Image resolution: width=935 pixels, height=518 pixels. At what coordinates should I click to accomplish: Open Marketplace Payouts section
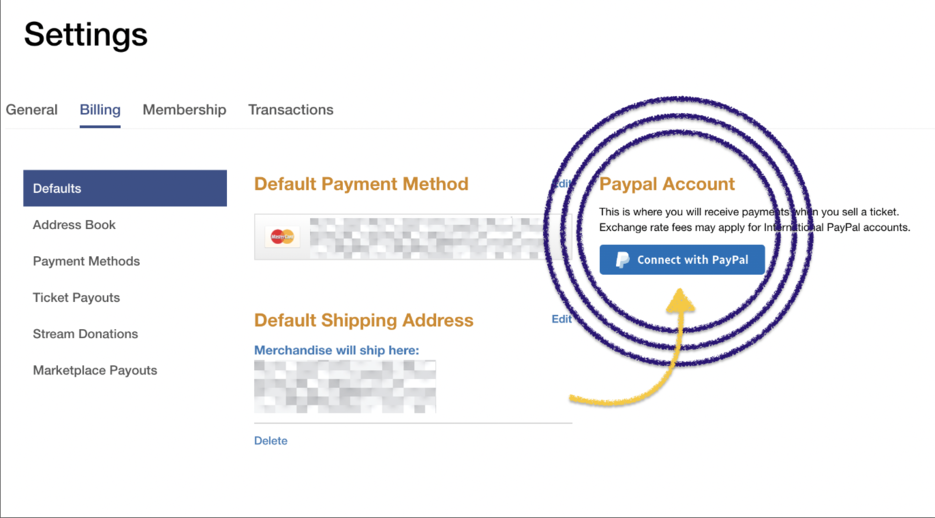pyautogui.click(x=95, y=370)
